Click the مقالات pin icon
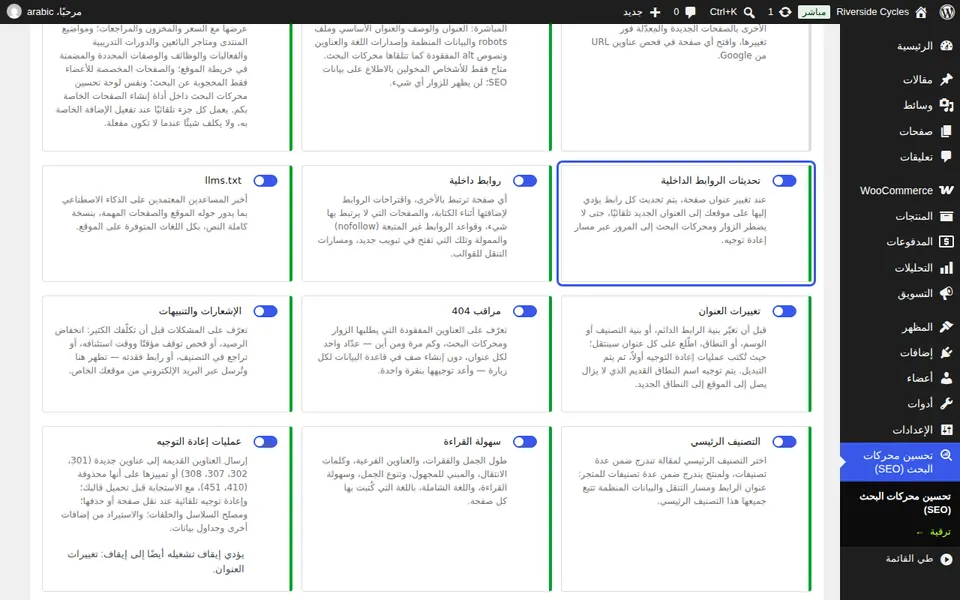Screen dimensions: 960x600 947,79
